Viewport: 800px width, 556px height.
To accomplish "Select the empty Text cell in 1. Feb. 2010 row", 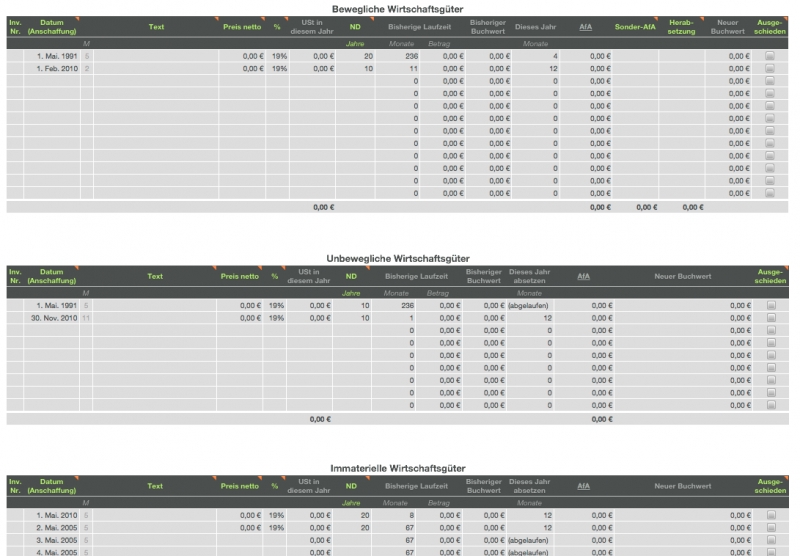I will 155,69.
